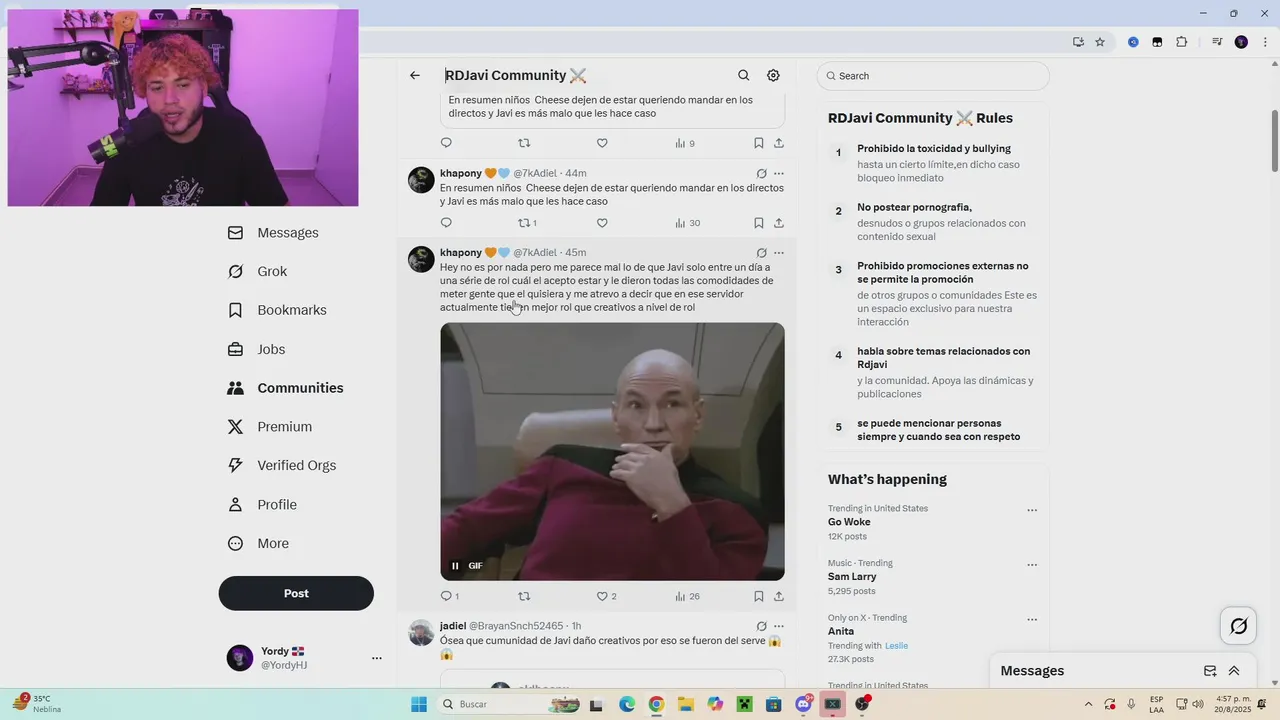Viewport: 1280px width, 720px height.
Task: Share the Picard GIF post
Action: click(x=778, y=596)
